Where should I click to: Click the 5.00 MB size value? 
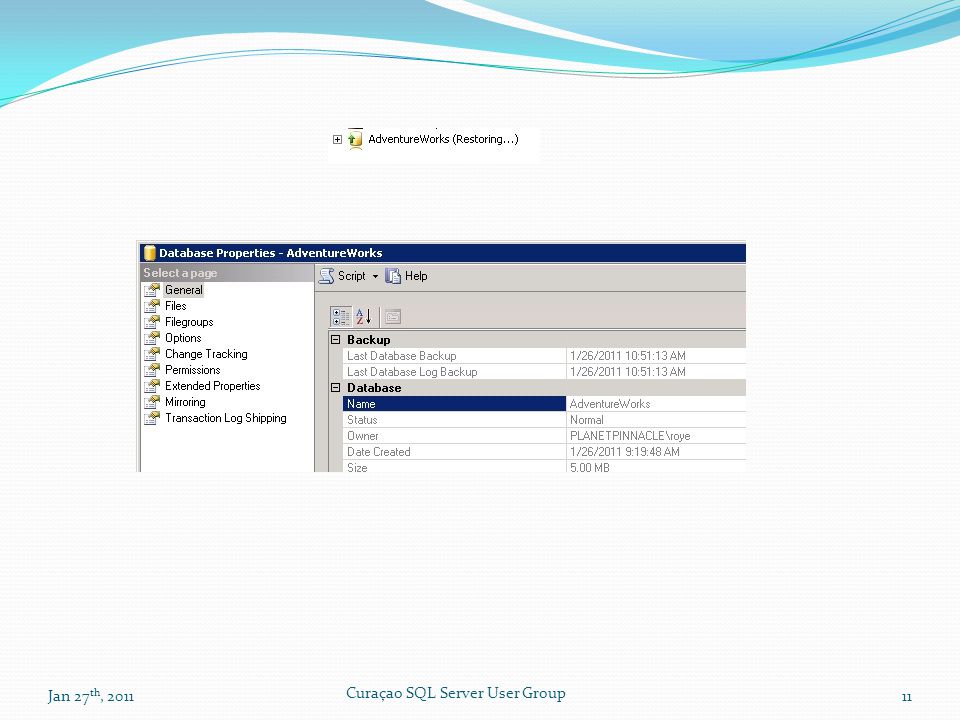click(590, 467)
